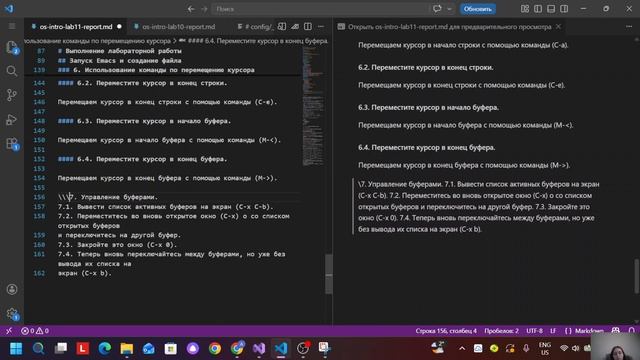This screenshot has width=640, height=360.
Task: Toggle the secondary side bar visibility
Action: click(x=564, y=9)
